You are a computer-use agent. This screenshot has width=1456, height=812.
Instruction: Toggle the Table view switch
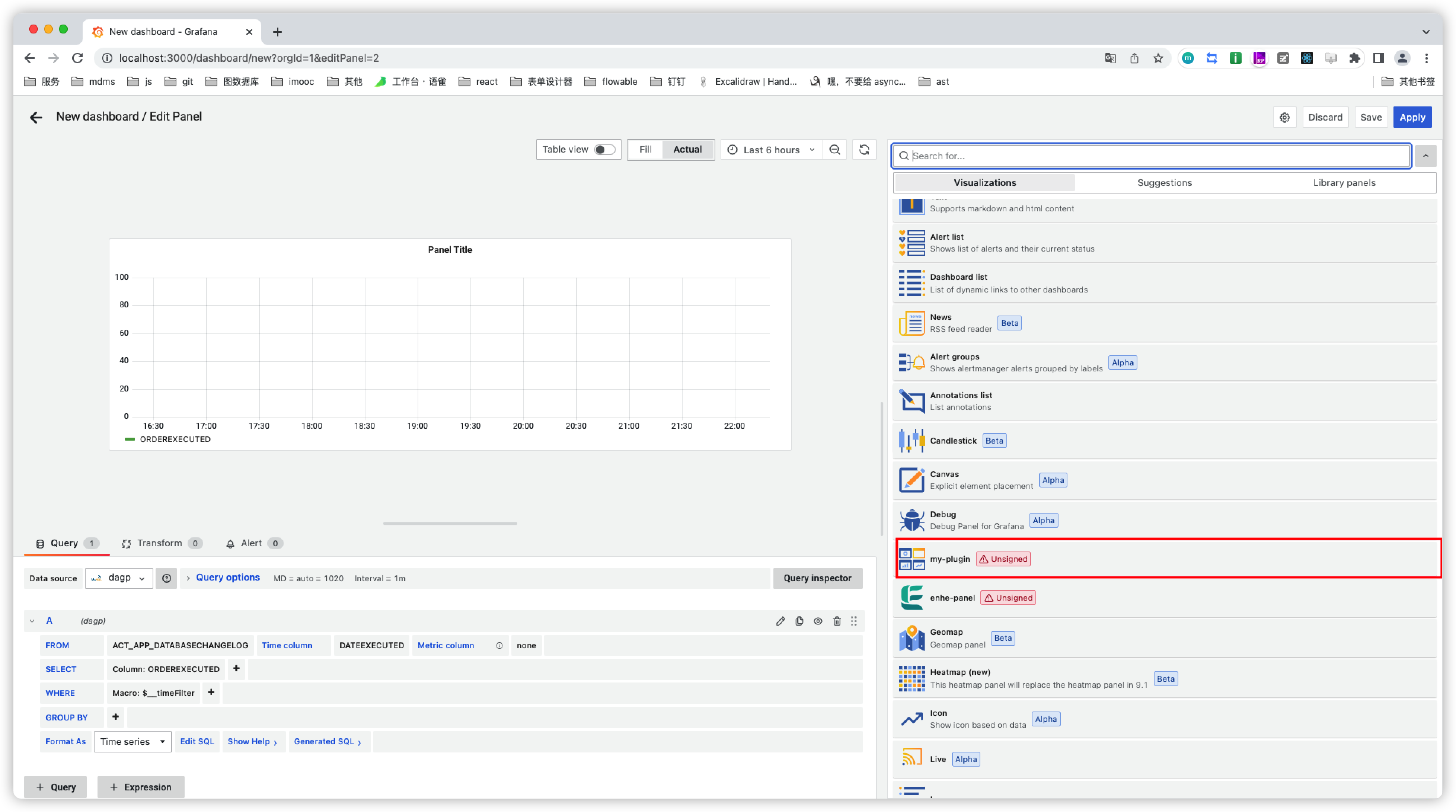[604, 150]
